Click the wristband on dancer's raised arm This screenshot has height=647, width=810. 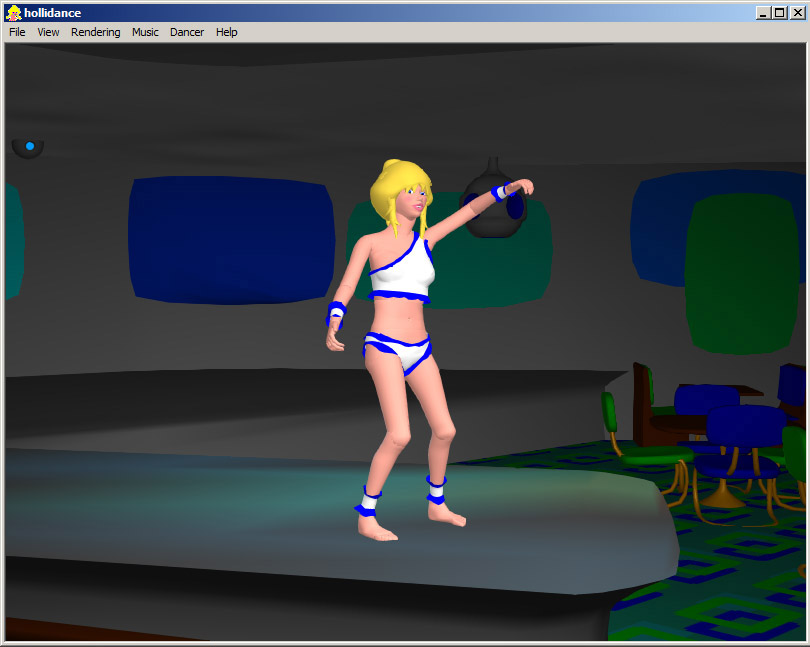499,192
